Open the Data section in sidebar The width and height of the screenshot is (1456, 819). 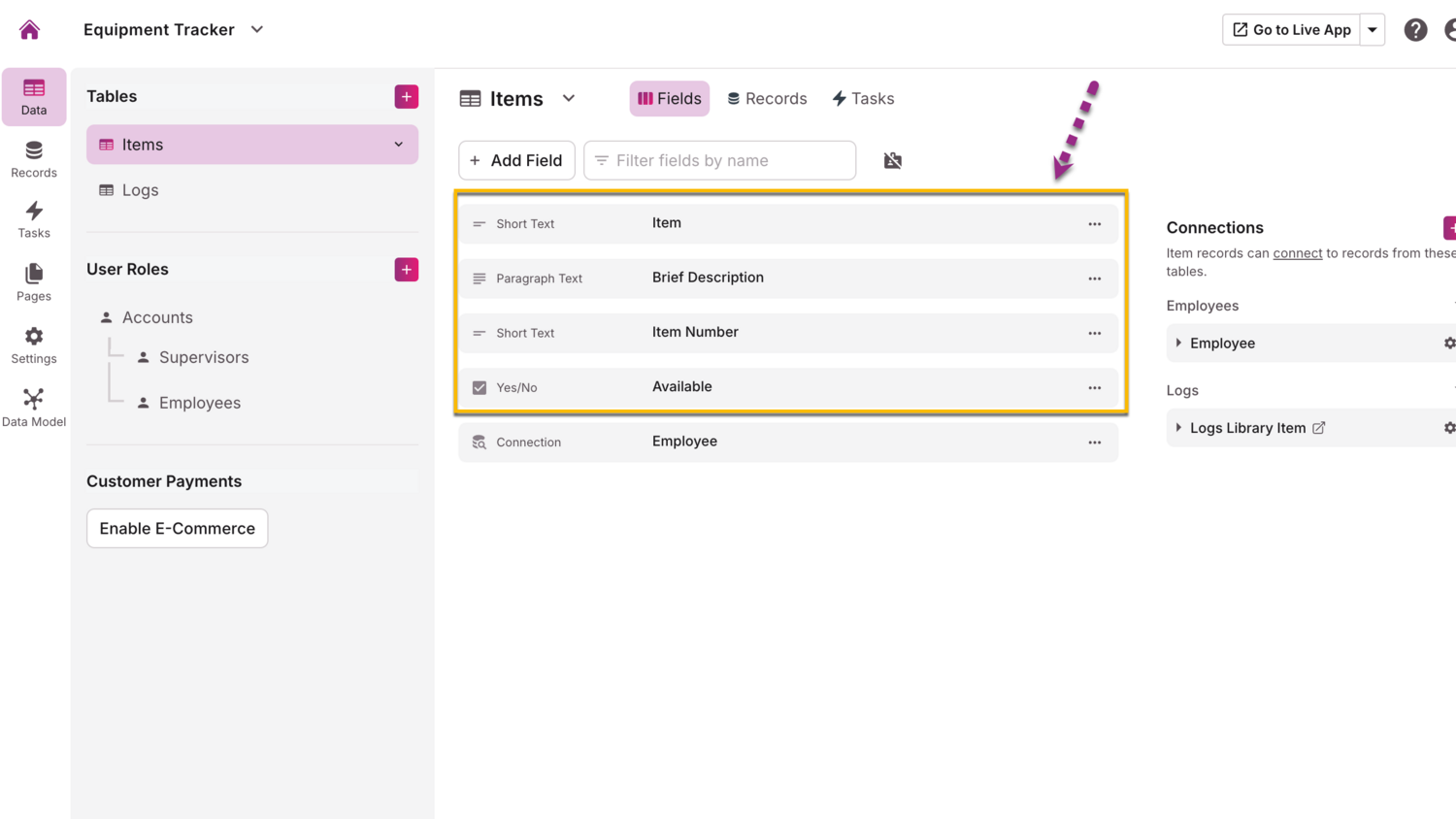pyautogui.click(x=34, y=97)
